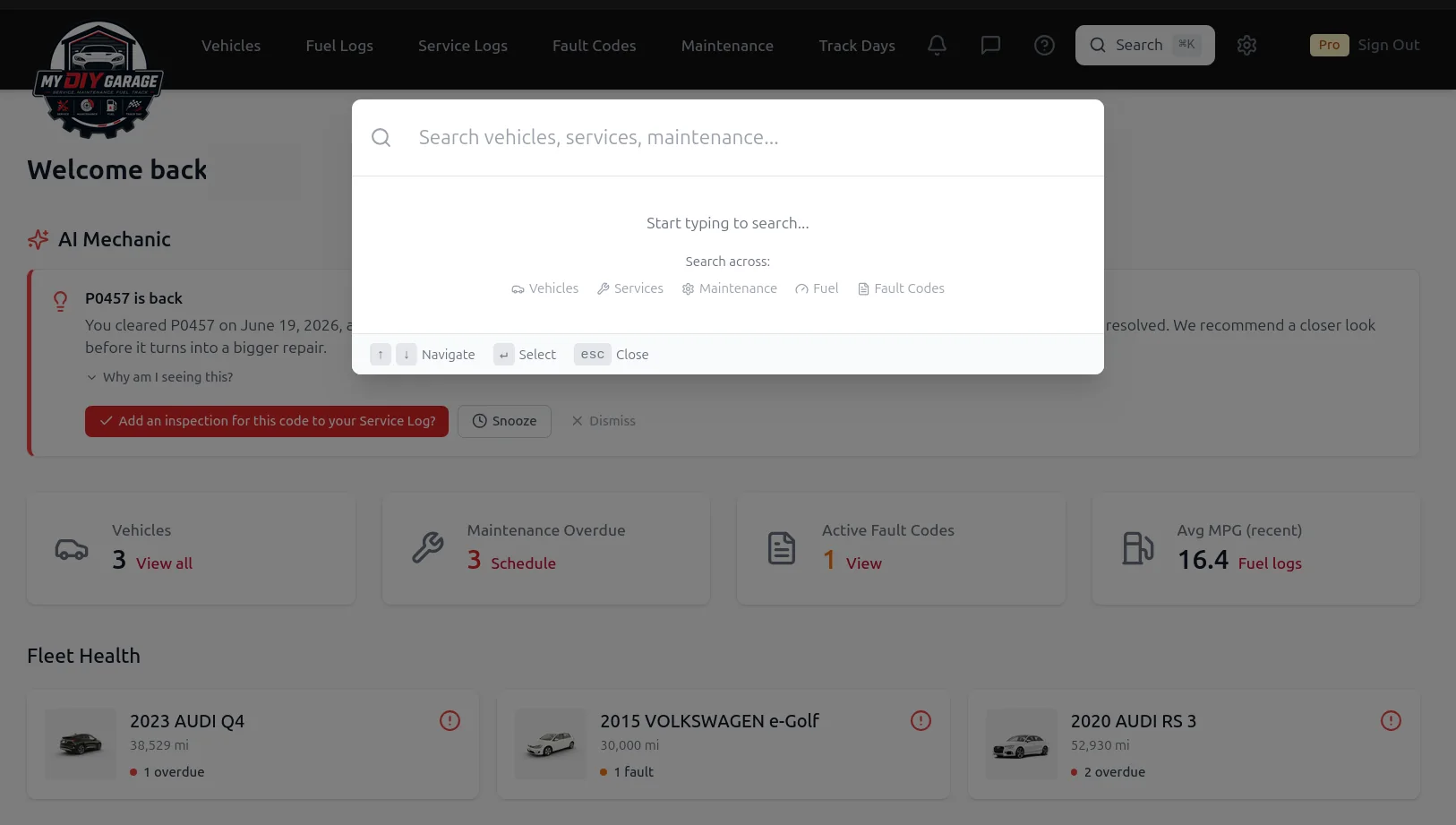This screenshot has width=1456, height=825.
Task: Click the magnifier icon in search dialog
Action: click(381, 137)
